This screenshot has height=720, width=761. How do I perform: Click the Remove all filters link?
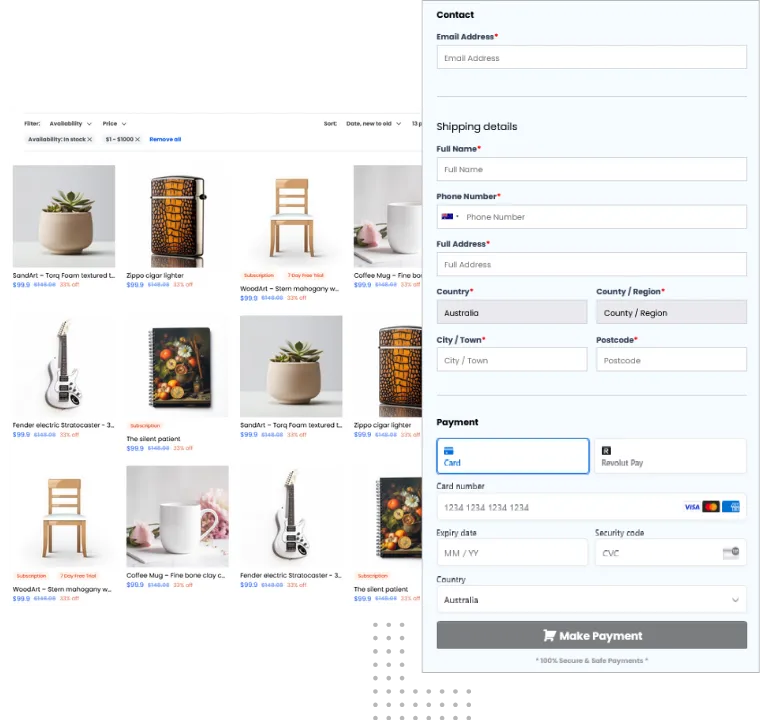click(165, 139)
